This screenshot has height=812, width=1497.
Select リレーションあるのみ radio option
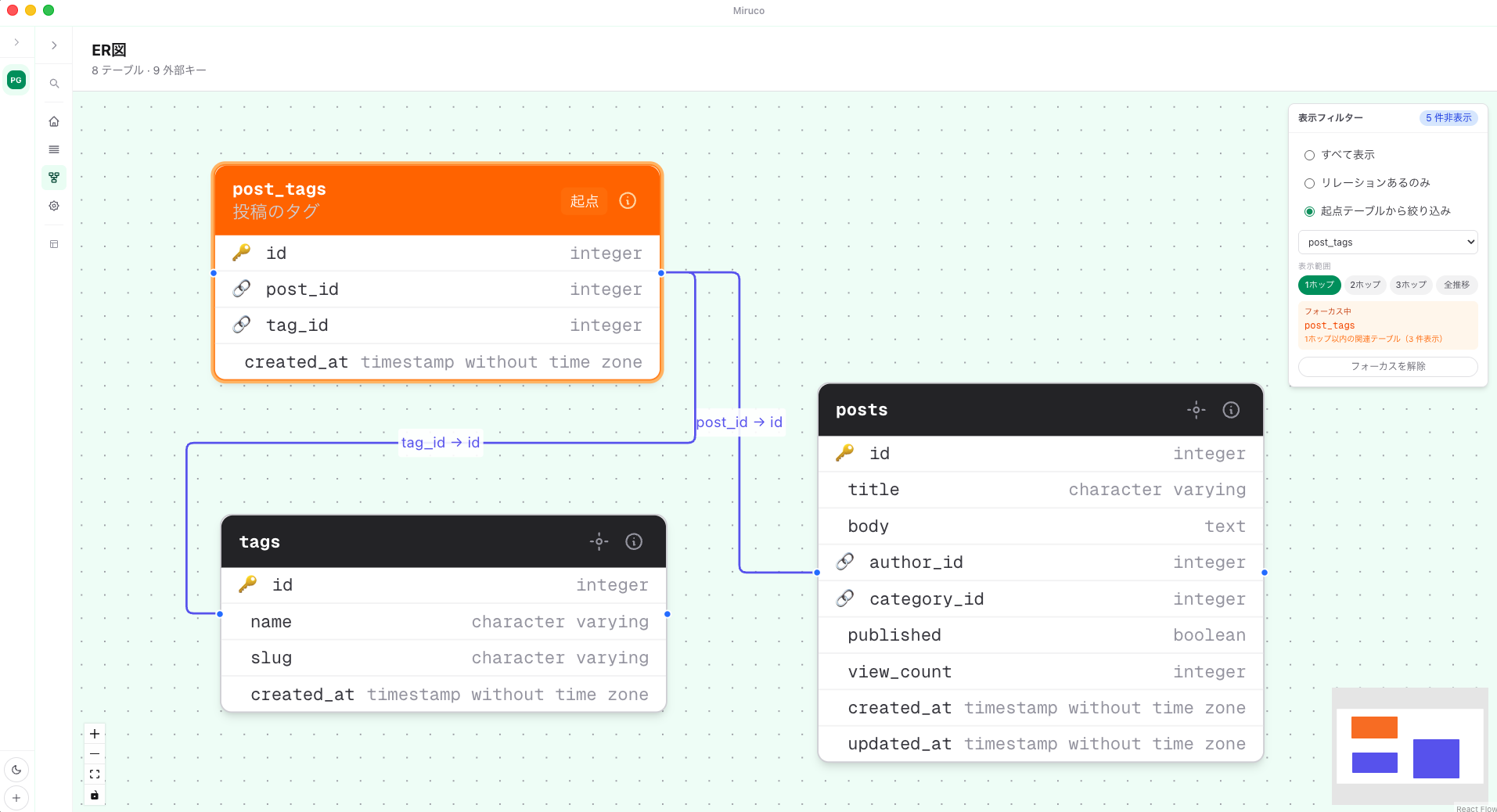tap(1309, 183)
